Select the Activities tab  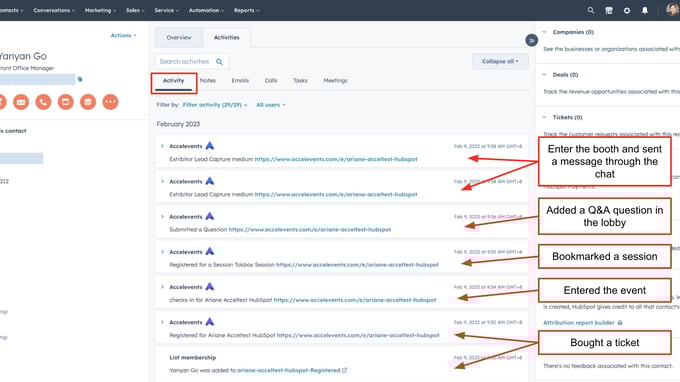[226, 38]
